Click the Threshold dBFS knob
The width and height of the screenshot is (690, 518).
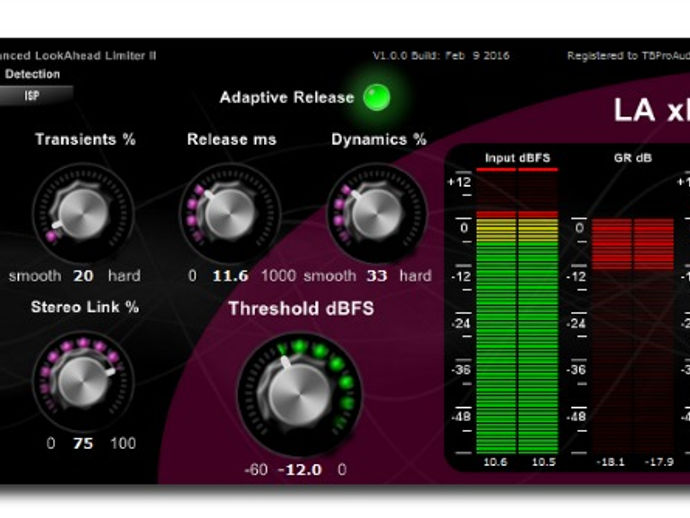(300, 394)
